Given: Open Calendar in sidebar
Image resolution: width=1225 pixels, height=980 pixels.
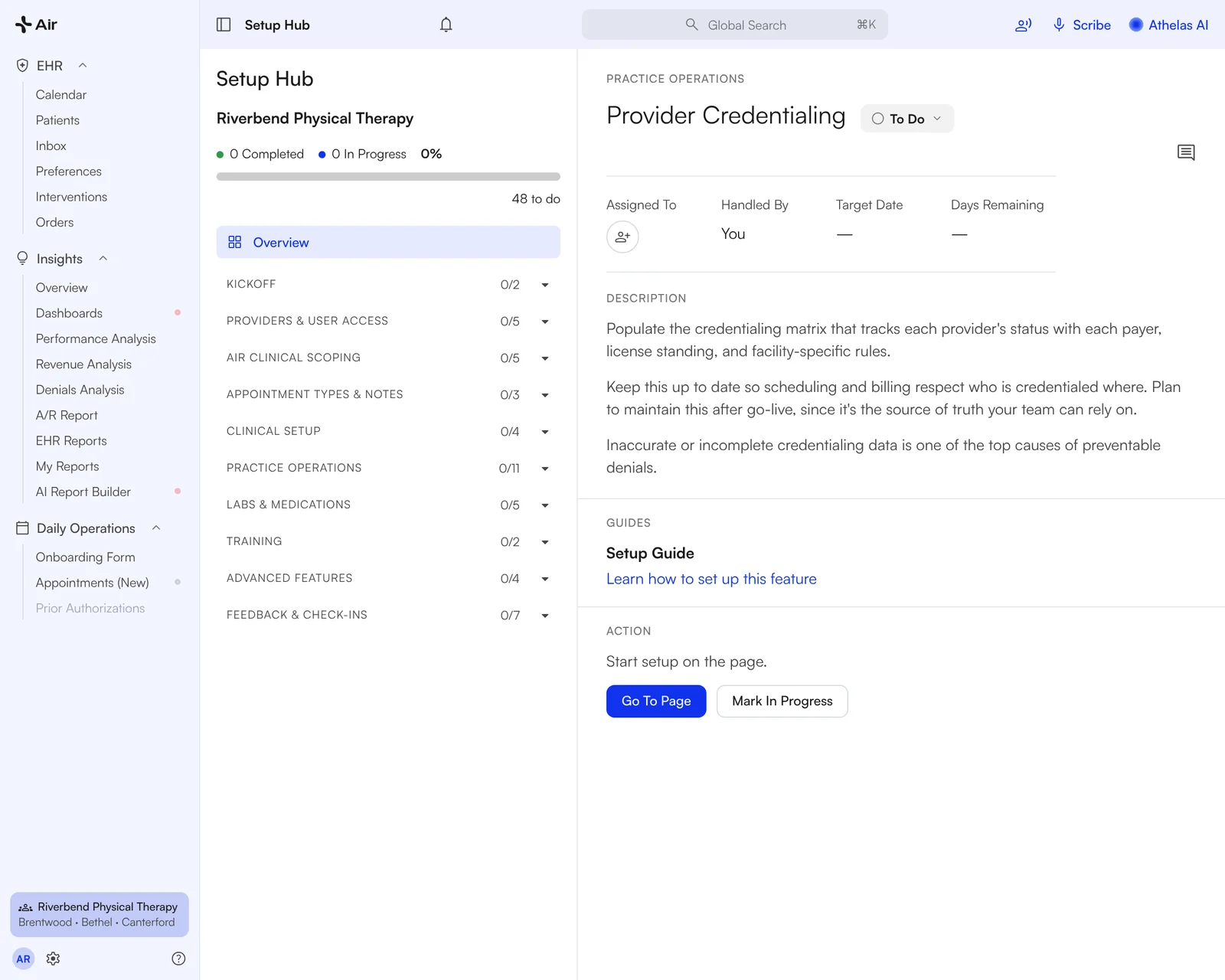Looking at the screenshot, I should click(x=61, y=95).
